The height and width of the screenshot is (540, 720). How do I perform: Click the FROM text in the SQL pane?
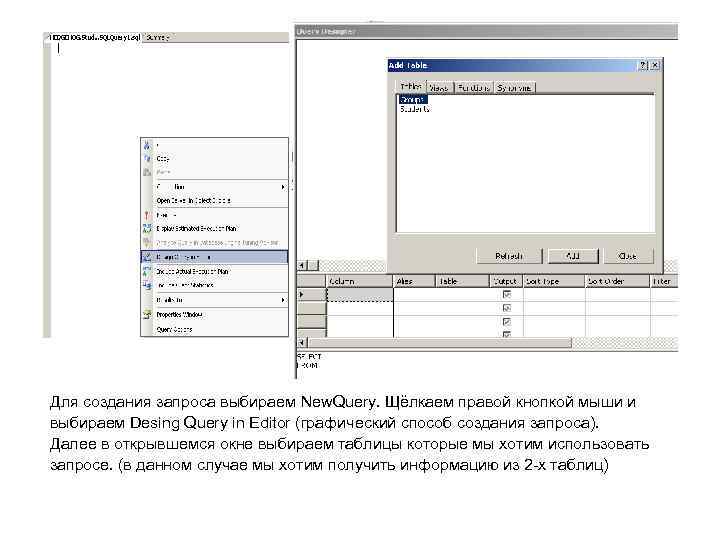[x=307, y=366]
